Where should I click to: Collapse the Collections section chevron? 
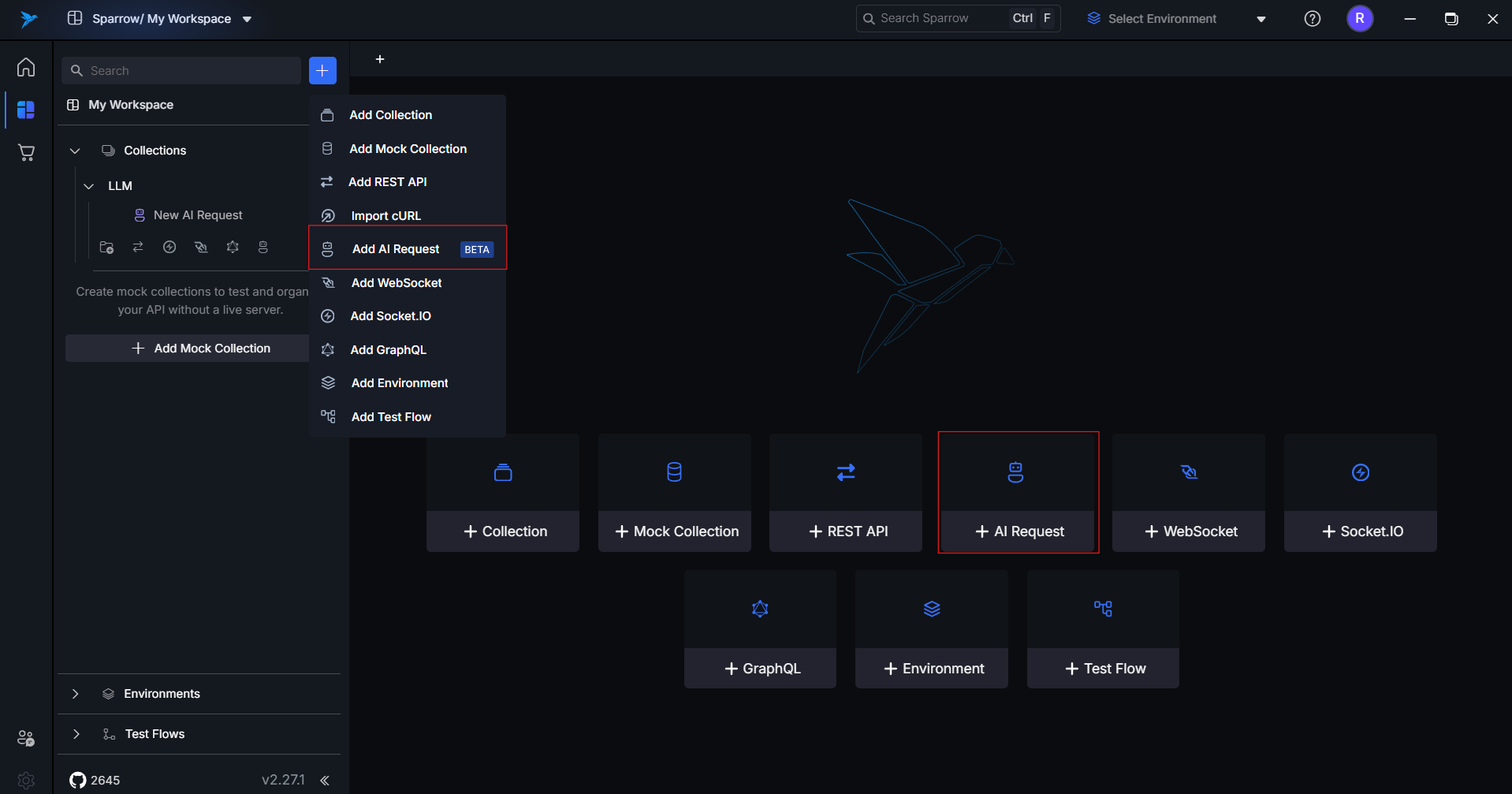(x=75, y=151)
